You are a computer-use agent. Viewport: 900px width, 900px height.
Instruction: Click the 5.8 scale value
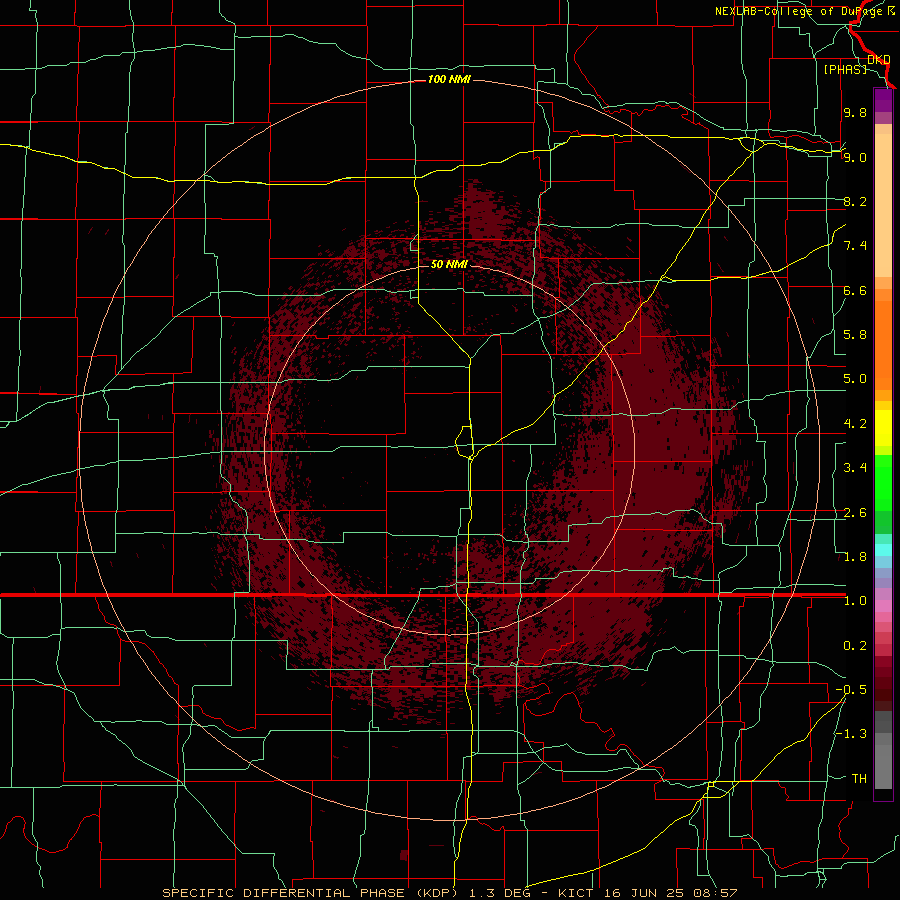[855, 335]
